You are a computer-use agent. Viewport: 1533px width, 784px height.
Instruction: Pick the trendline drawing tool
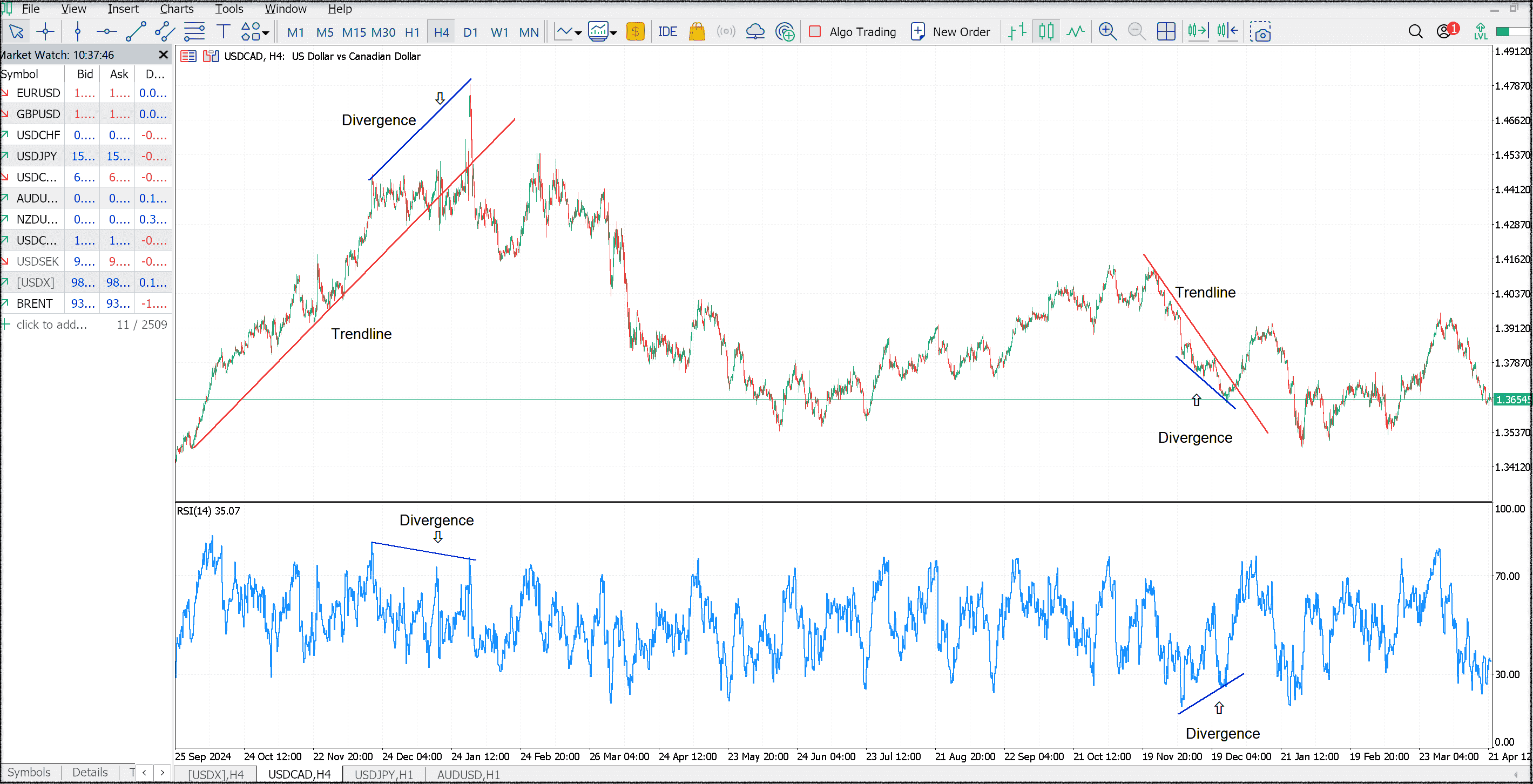(136, 31)
